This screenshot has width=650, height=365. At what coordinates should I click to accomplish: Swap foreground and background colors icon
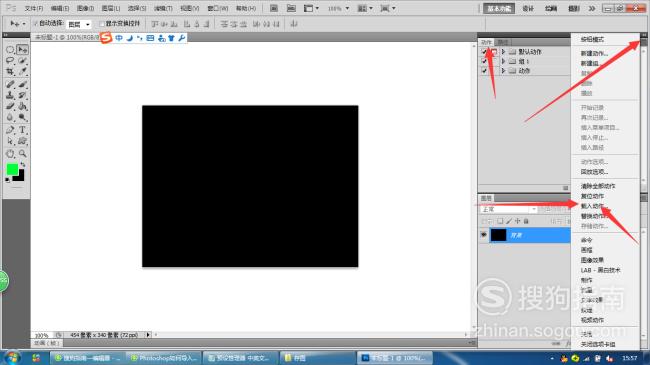[x=22, y=165]
